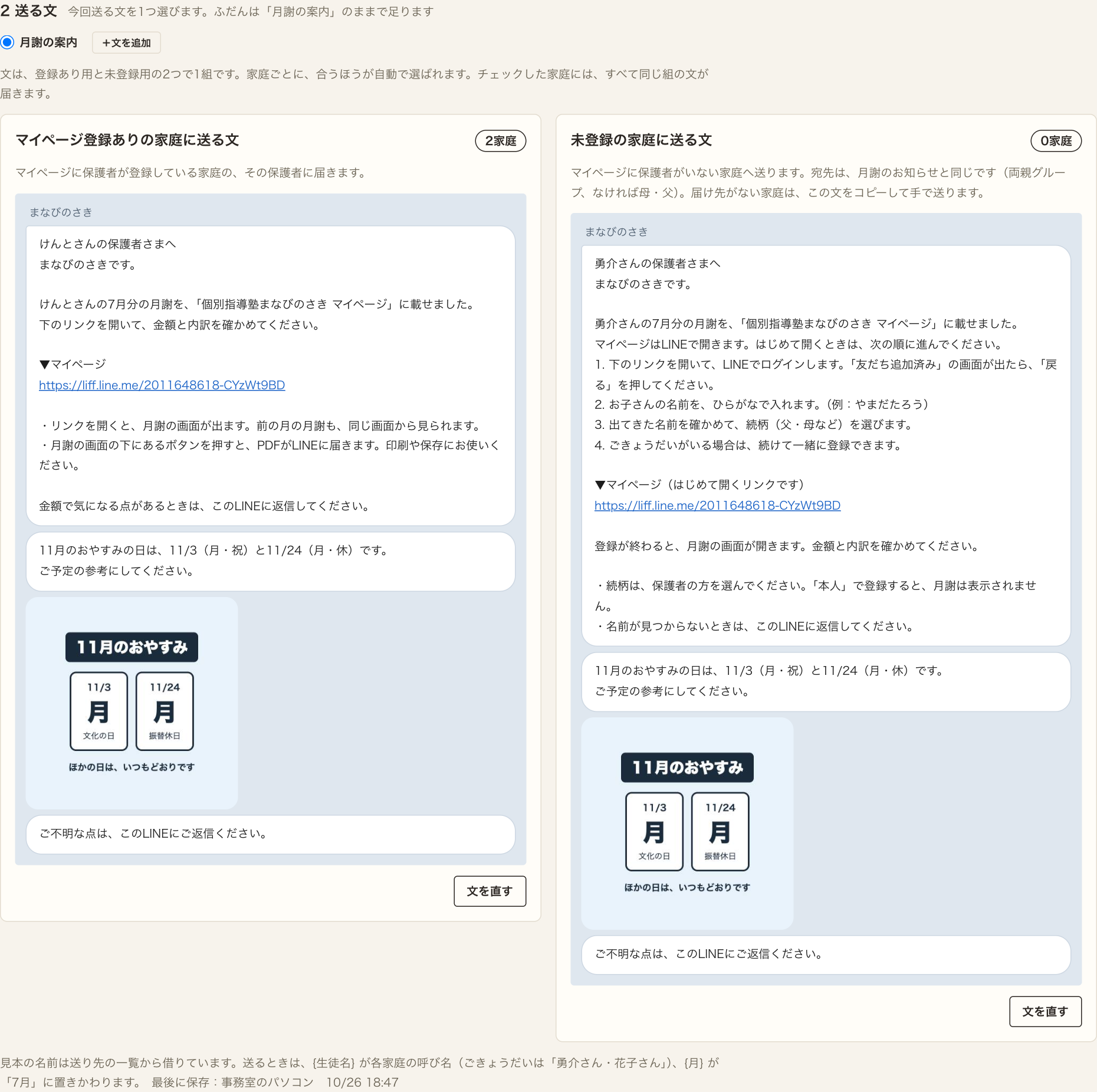Click the +文を追加 button
This screenshot has height=1092, width=1097.
[126, 42]
